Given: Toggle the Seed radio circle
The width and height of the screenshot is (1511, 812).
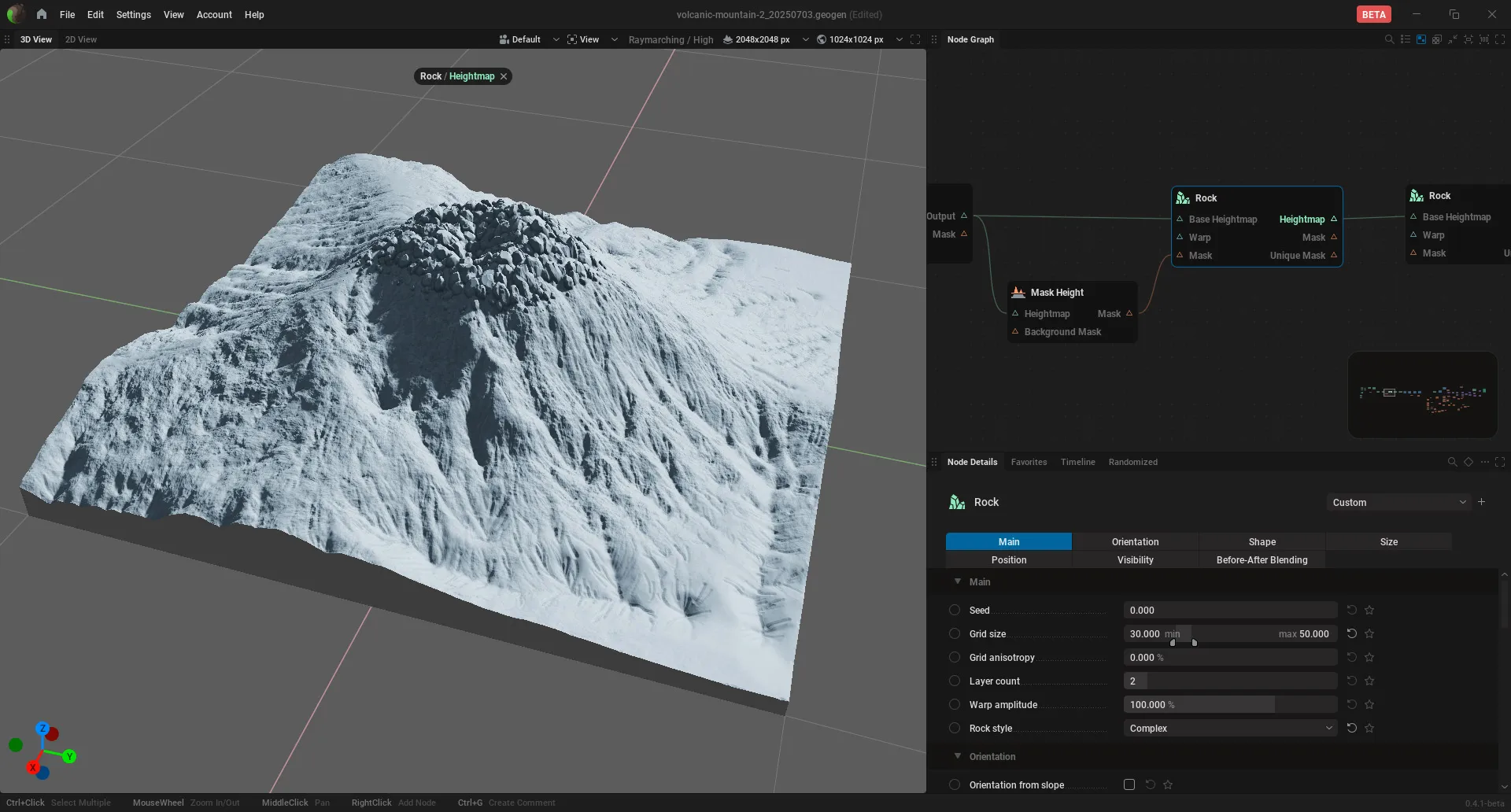Looking at the screenshot, I should click(955, 610).
